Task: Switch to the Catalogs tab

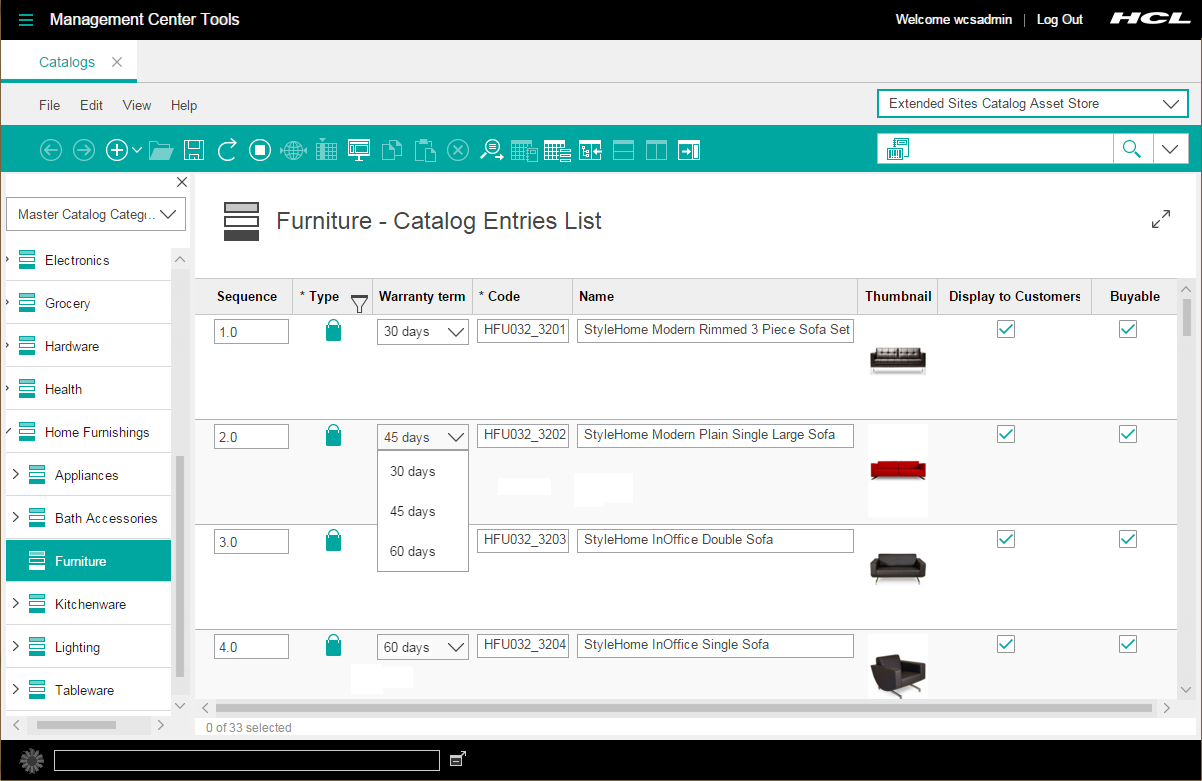Action: point(67,62)
